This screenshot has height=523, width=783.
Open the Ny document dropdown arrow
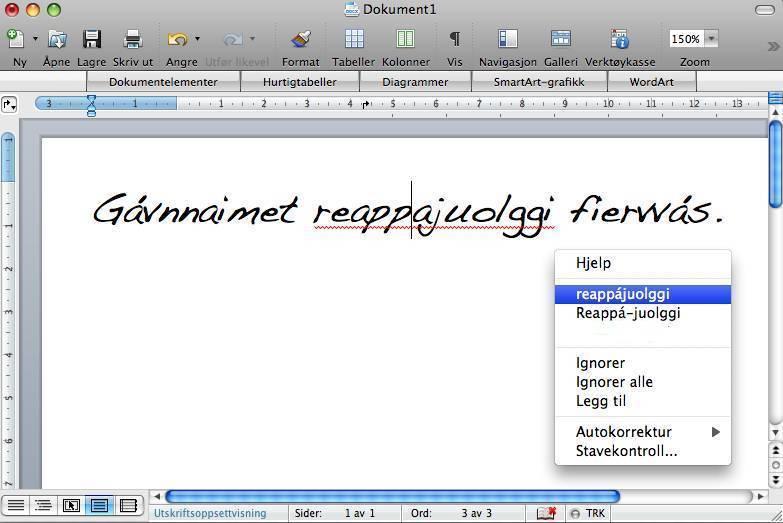click(x=35, y=38)
